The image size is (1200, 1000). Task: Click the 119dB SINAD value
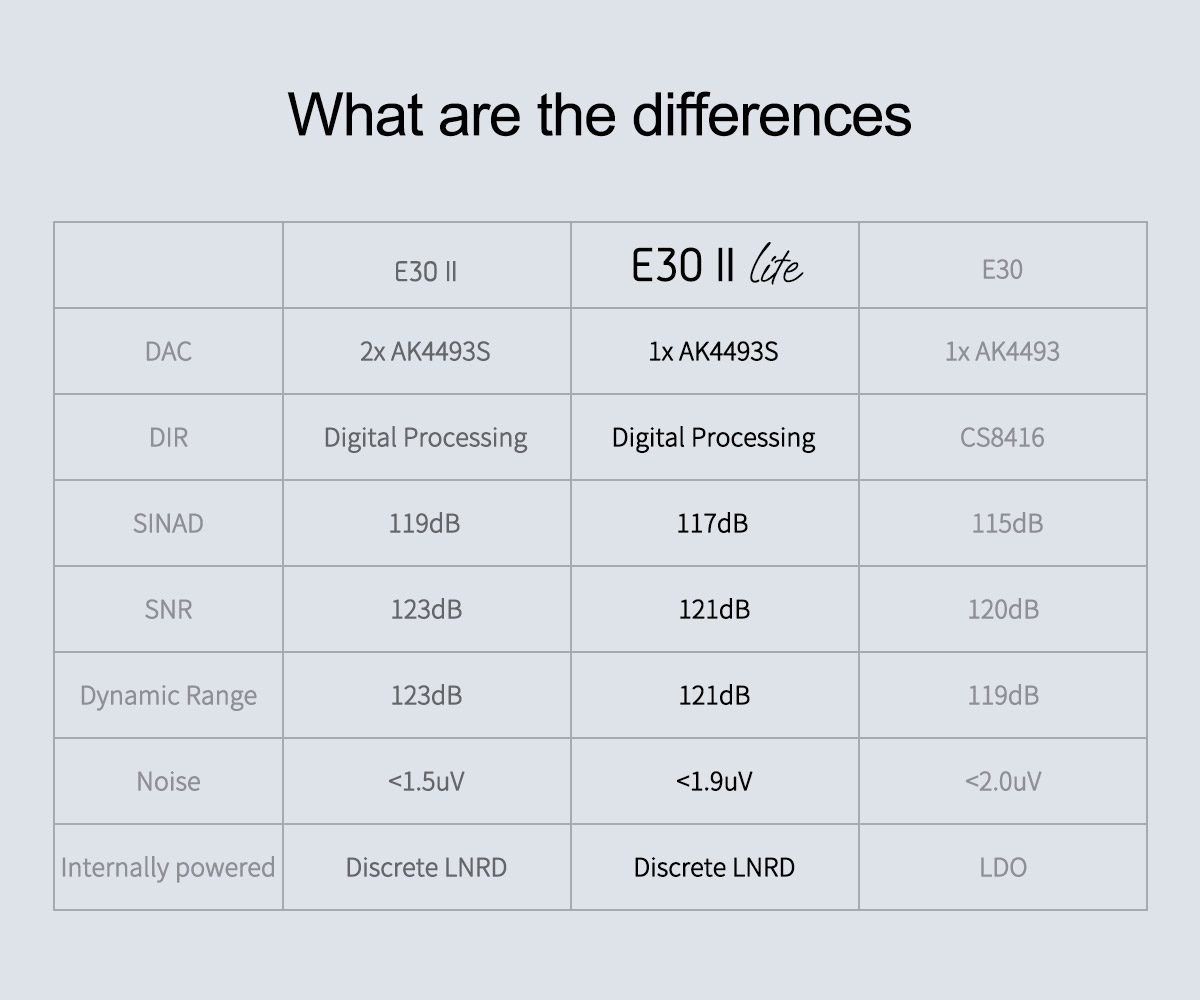pyautogui.click(x=425, y=524)
